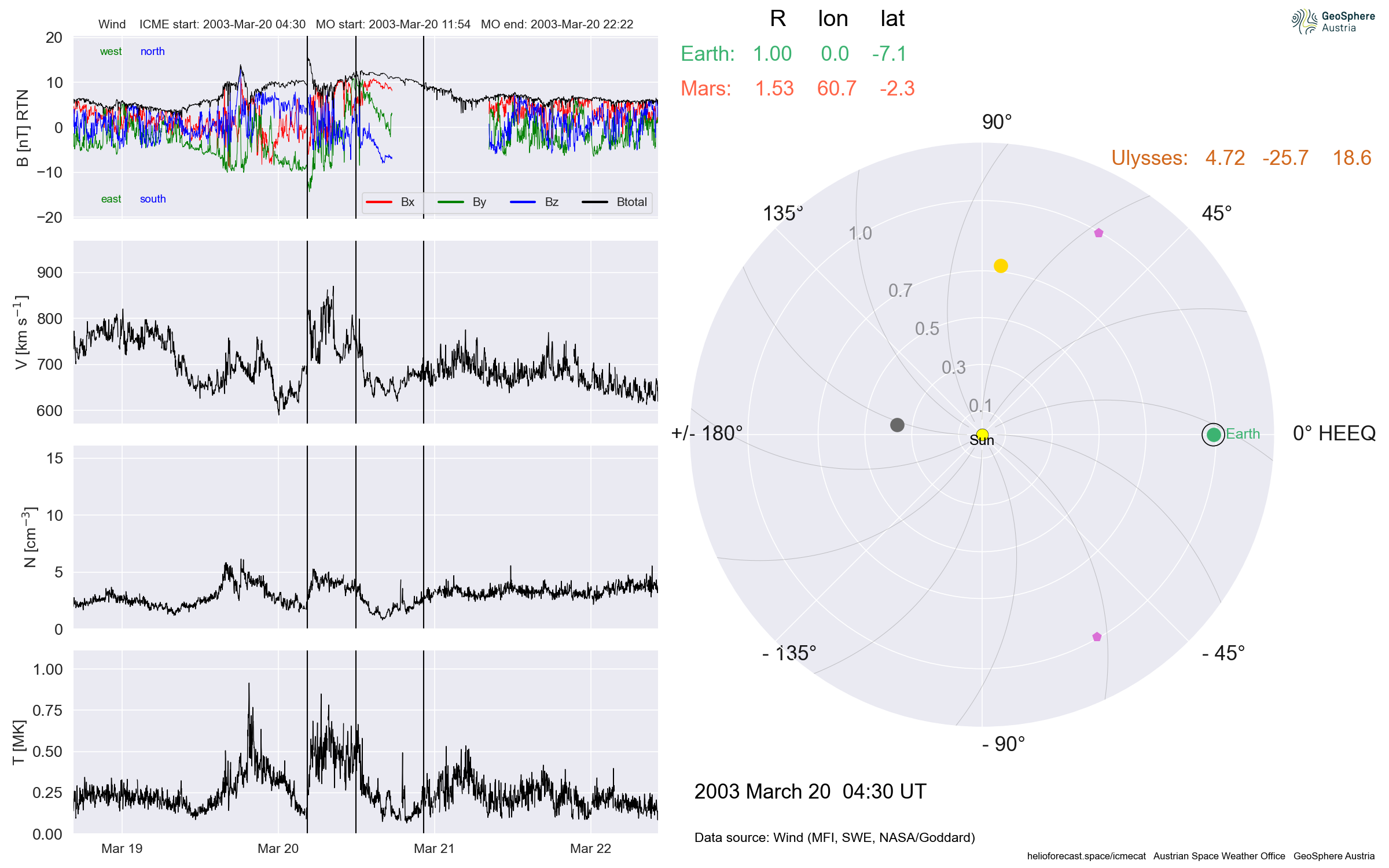Click the 'ICME start: 2003-Mar-20 04:30' title text
Viewport: 1389px width, 868px height.
tap(222, 24)
